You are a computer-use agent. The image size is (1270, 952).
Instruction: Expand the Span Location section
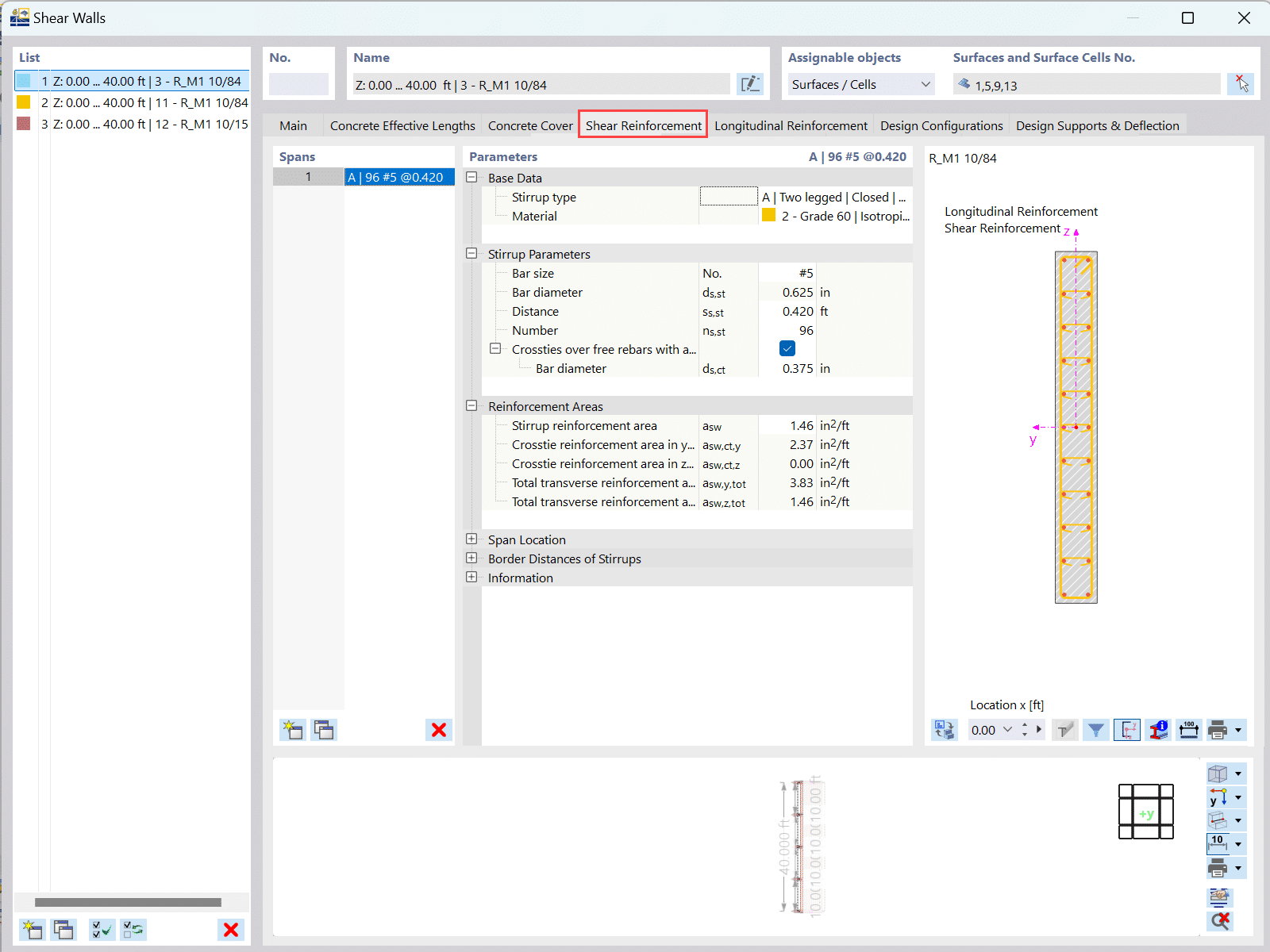471,539
